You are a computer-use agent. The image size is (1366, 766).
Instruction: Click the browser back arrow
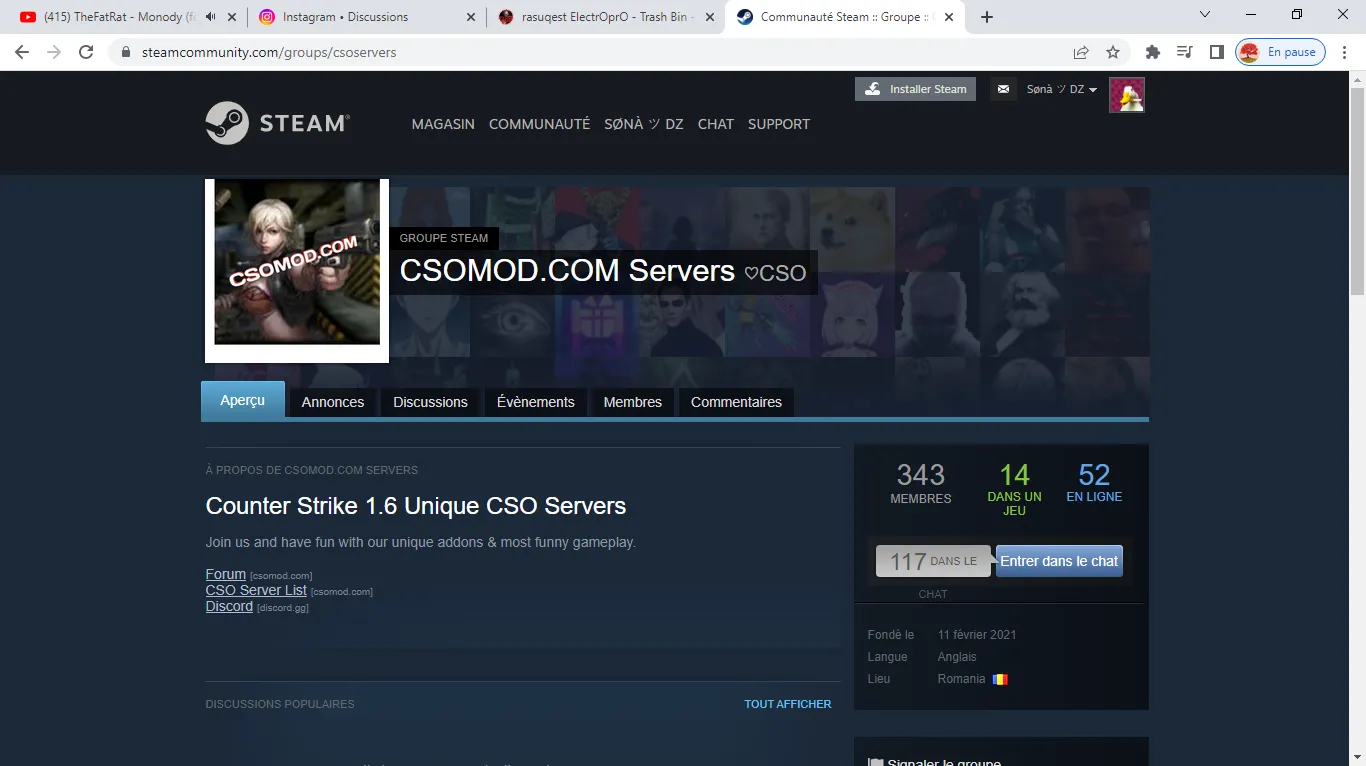(22, 52)
